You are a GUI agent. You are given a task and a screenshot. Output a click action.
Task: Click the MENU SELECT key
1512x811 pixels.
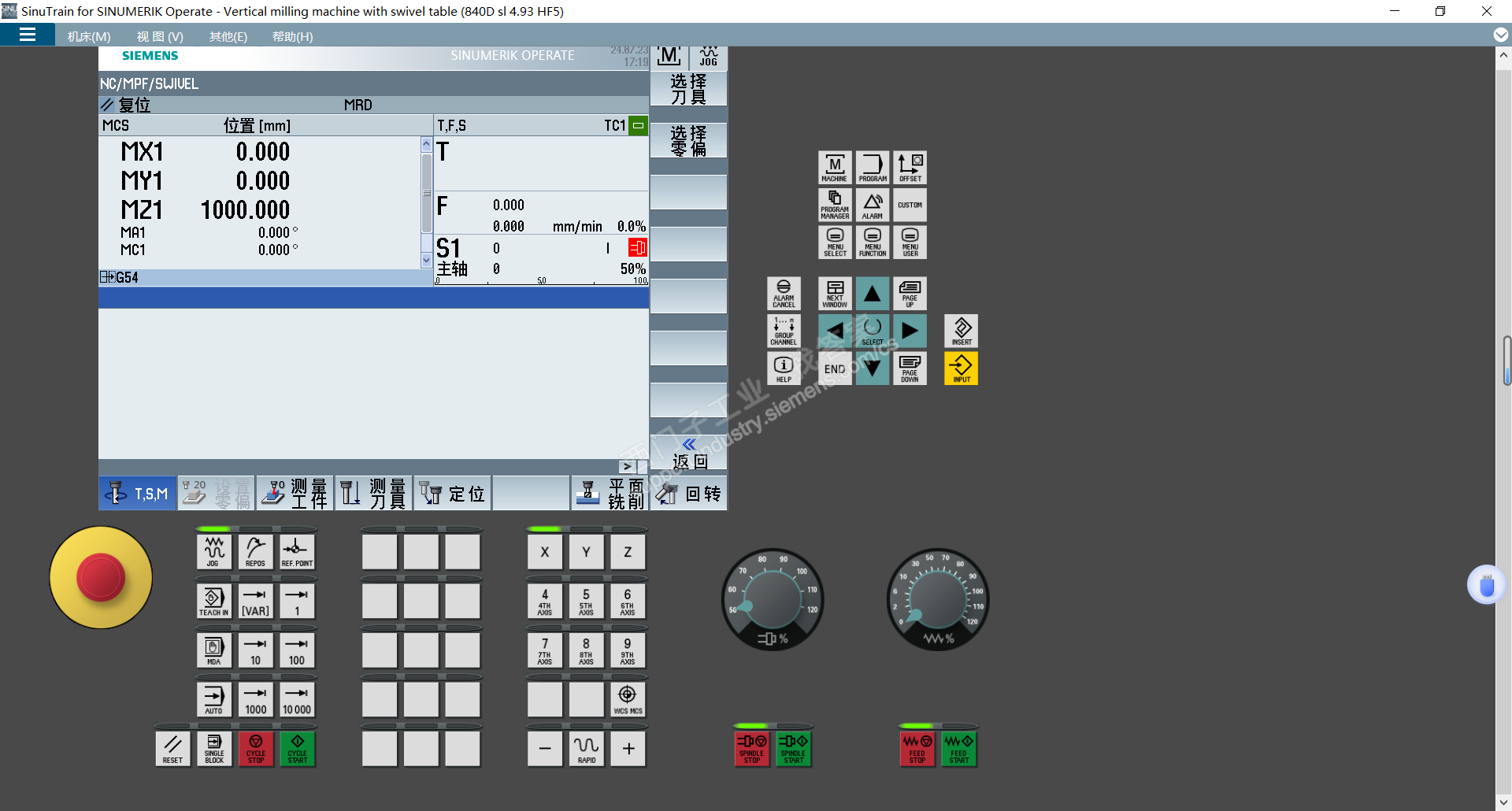835,243
